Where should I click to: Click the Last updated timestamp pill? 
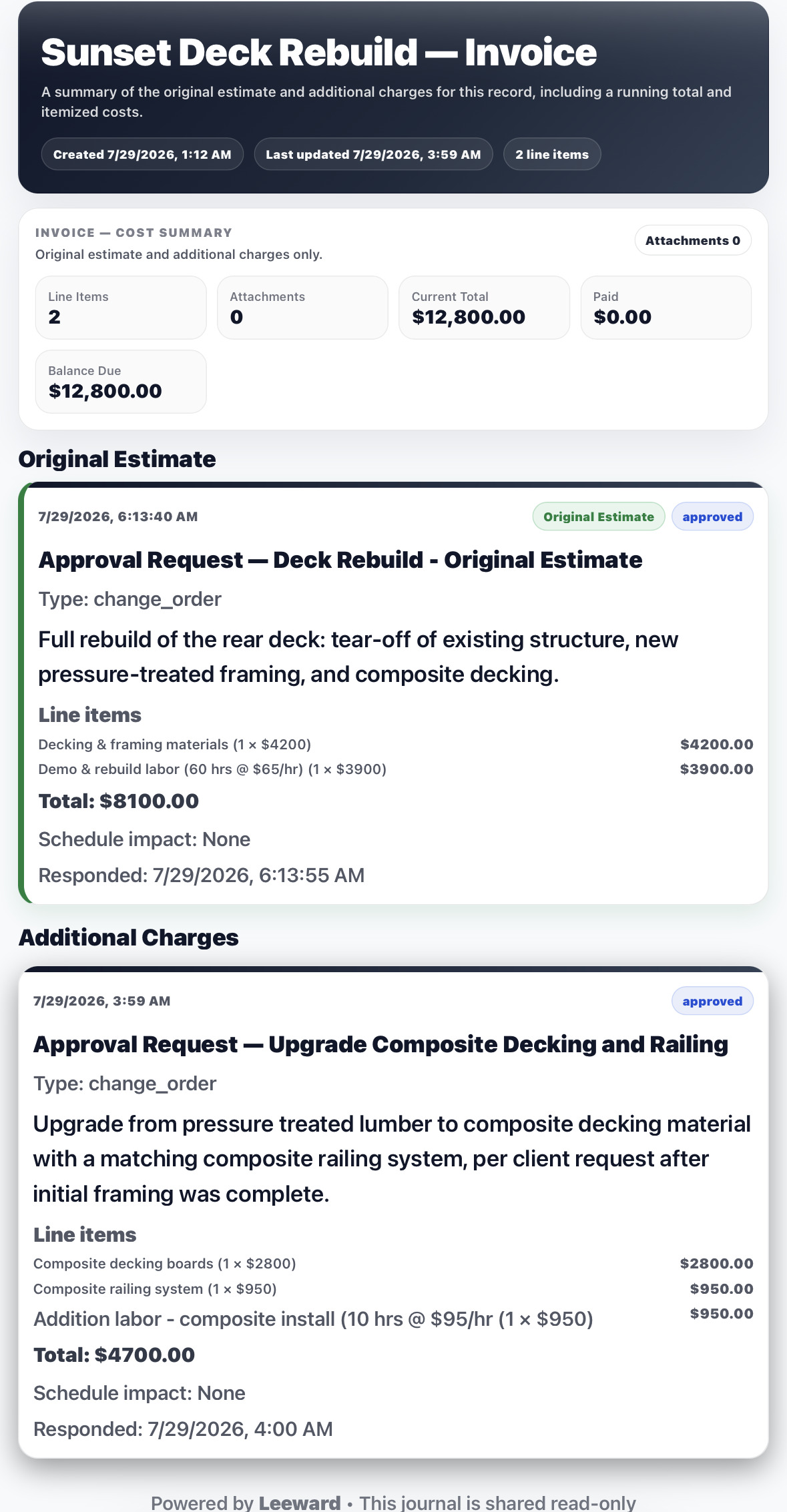click(373, 154)
